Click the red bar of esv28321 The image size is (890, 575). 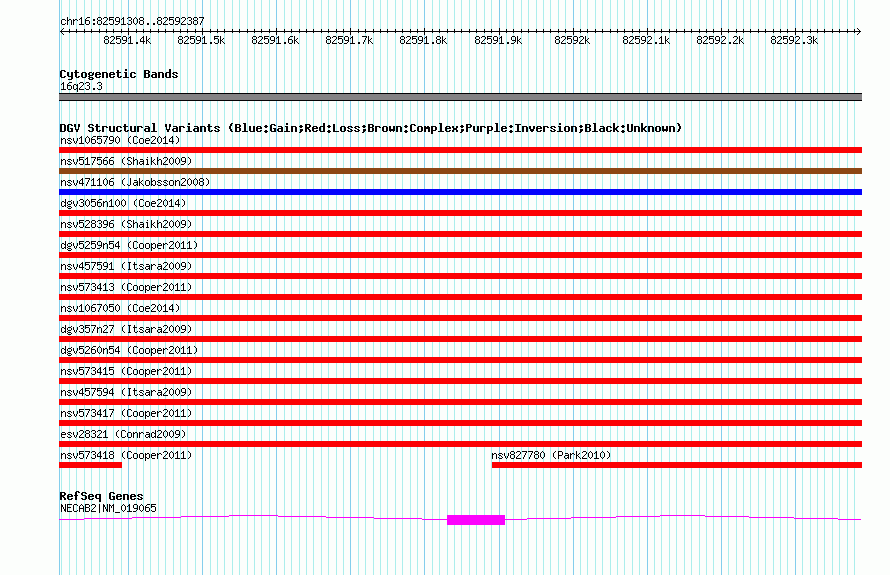coord(460,444)
